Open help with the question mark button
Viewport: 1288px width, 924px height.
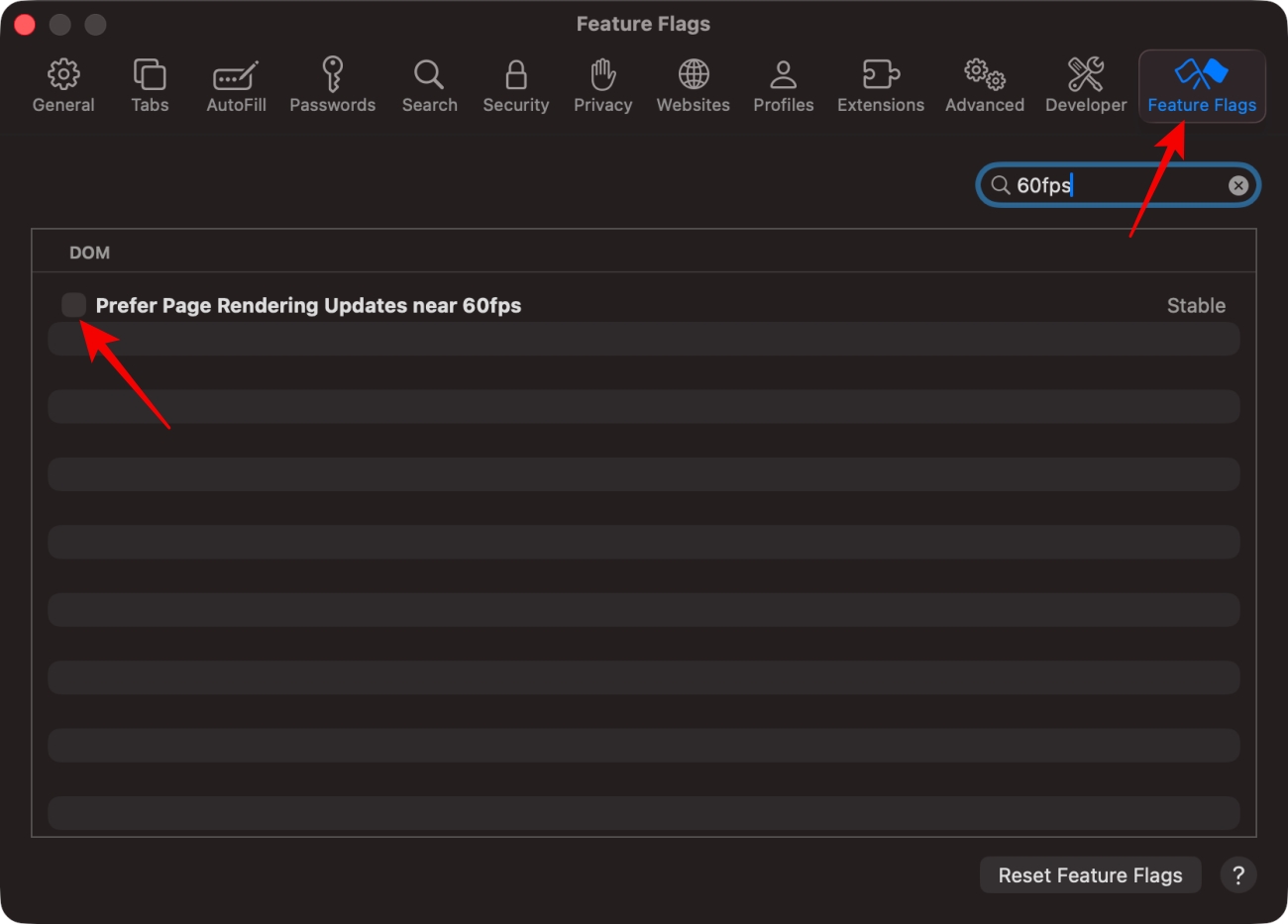click(x=1238, y=875)
